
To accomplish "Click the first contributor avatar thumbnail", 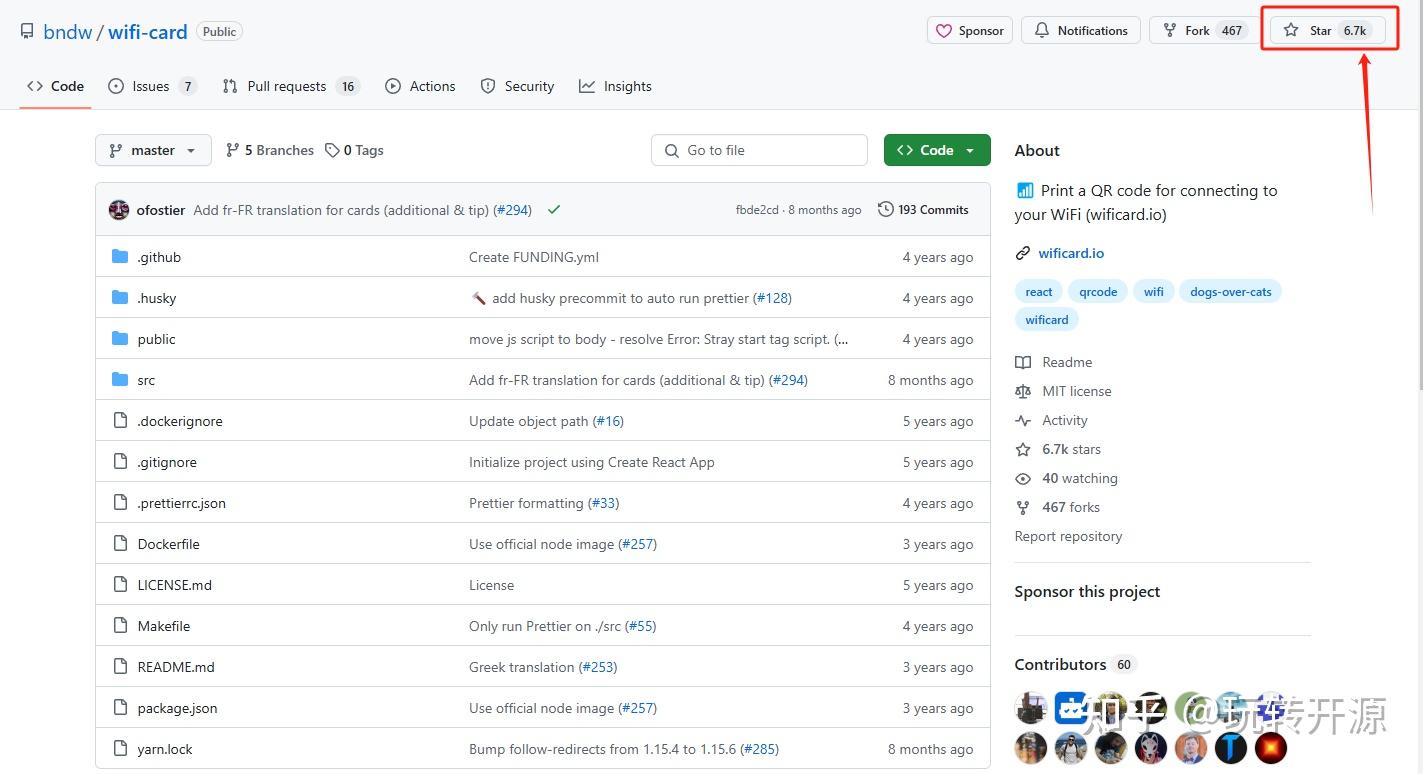I will pyautogui.click(x=1030, y=709).
